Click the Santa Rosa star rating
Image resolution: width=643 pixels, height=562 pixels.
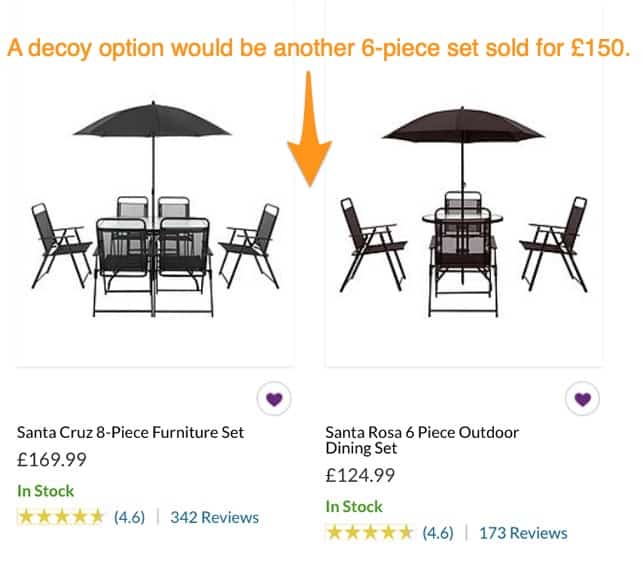coord(368,532)
